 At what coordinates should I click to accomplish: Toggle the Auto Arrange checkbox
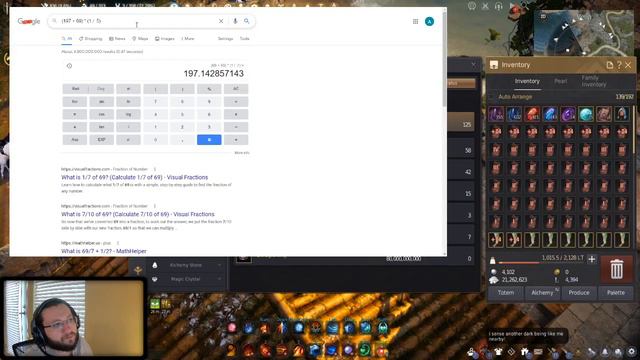(x=492, y=97)
